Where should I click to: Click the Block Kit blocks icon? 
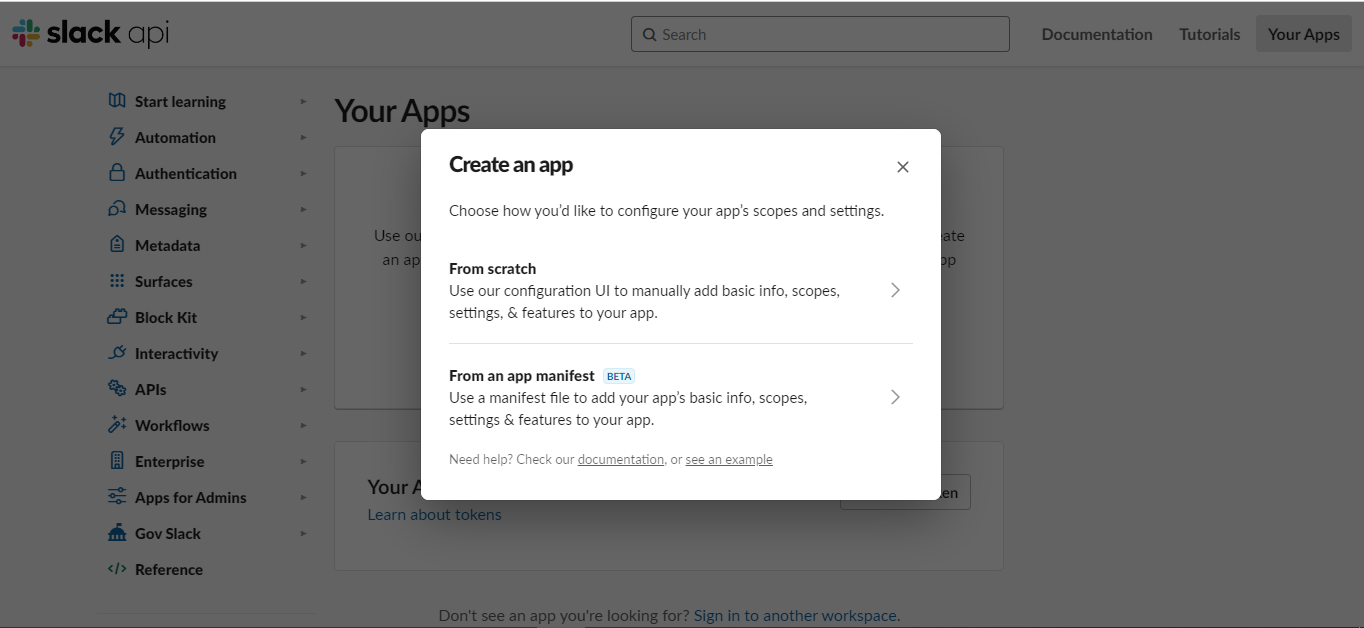click(x=117, y=317)
